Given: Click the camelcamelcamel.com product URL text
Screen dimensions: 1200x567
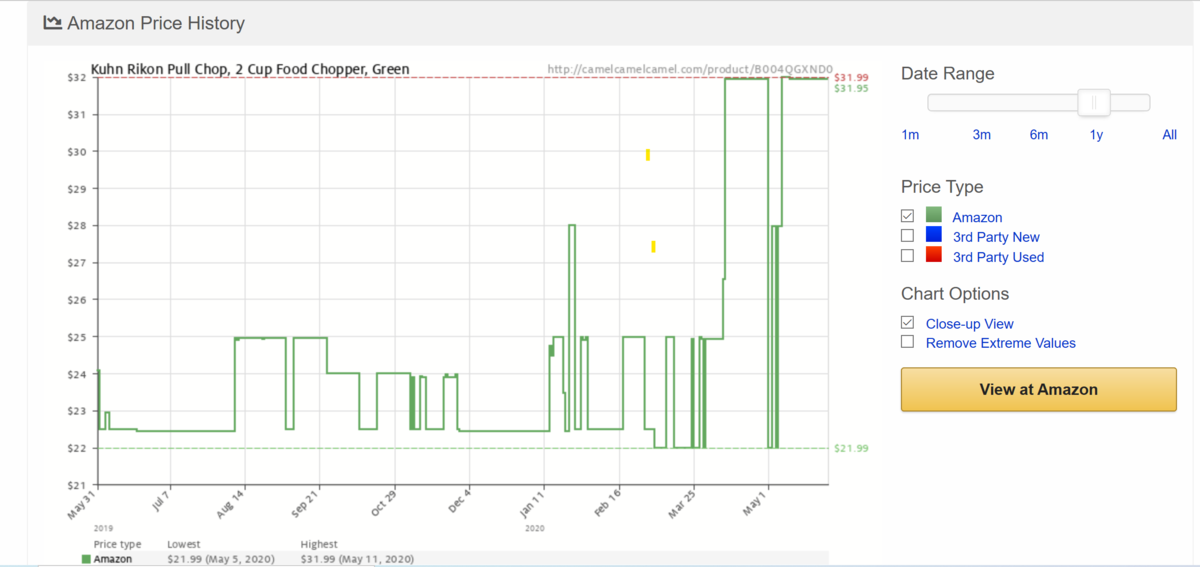Looking at the screenshot, I should 690,70.
